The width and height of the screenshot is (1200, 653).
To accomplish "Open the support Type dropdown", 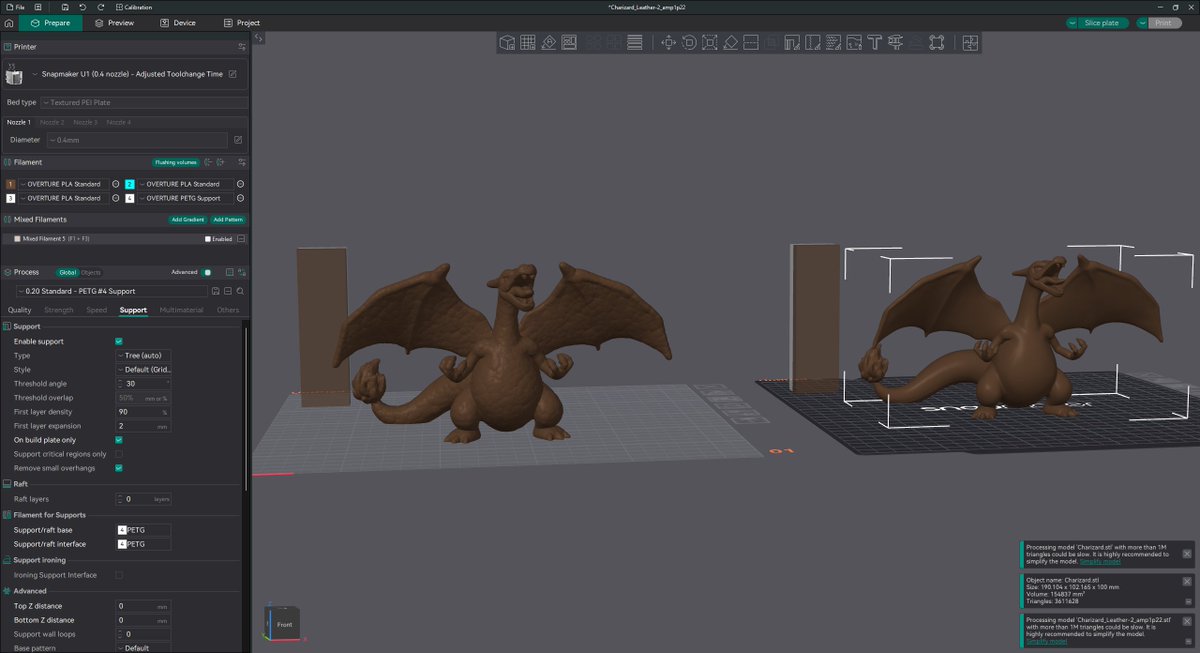I will point(144,355).
